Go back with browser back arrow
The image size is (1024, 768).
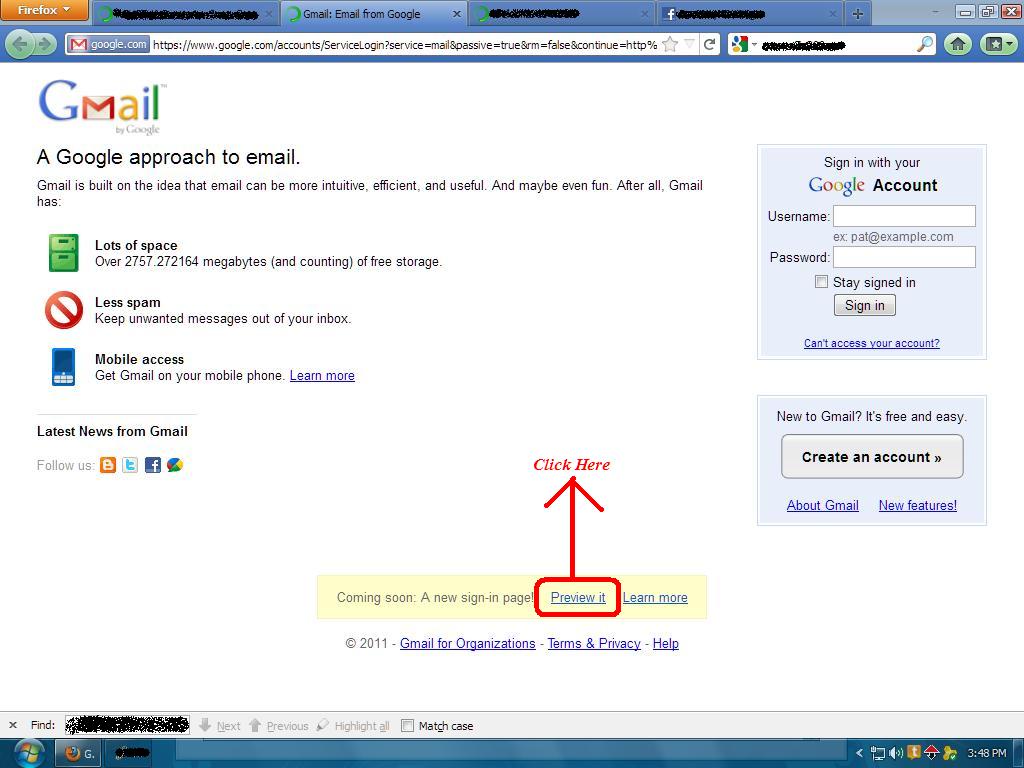(x=20, y=44)
